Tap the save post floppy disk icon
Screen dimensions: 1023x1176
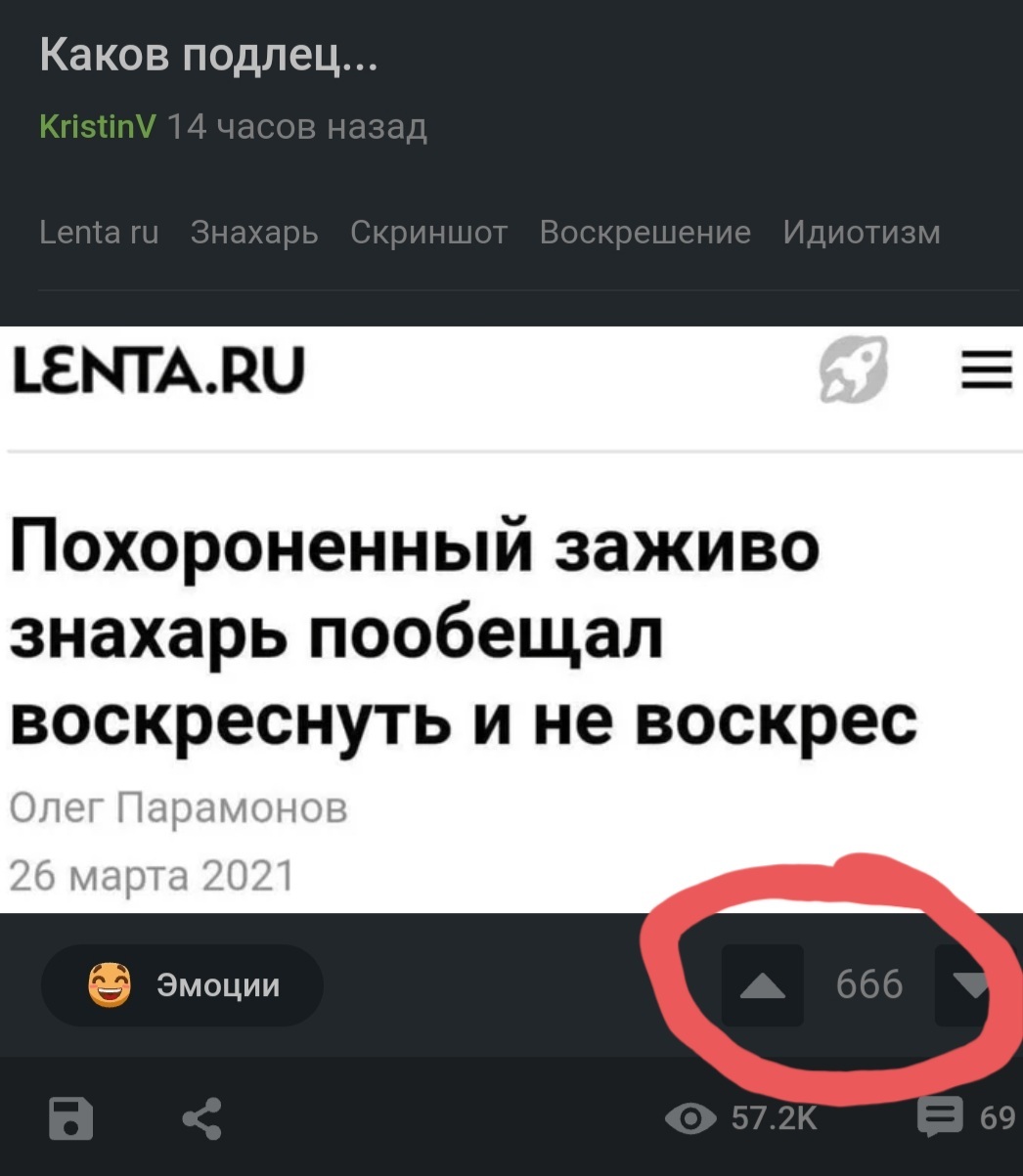click(71, 1119)
